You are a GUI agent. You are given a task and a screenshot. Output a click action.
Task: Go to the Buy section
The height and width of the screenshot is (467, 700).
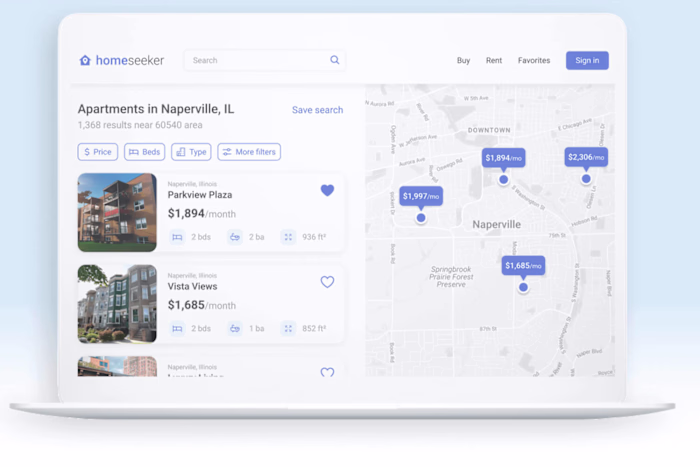coord(463,60)
